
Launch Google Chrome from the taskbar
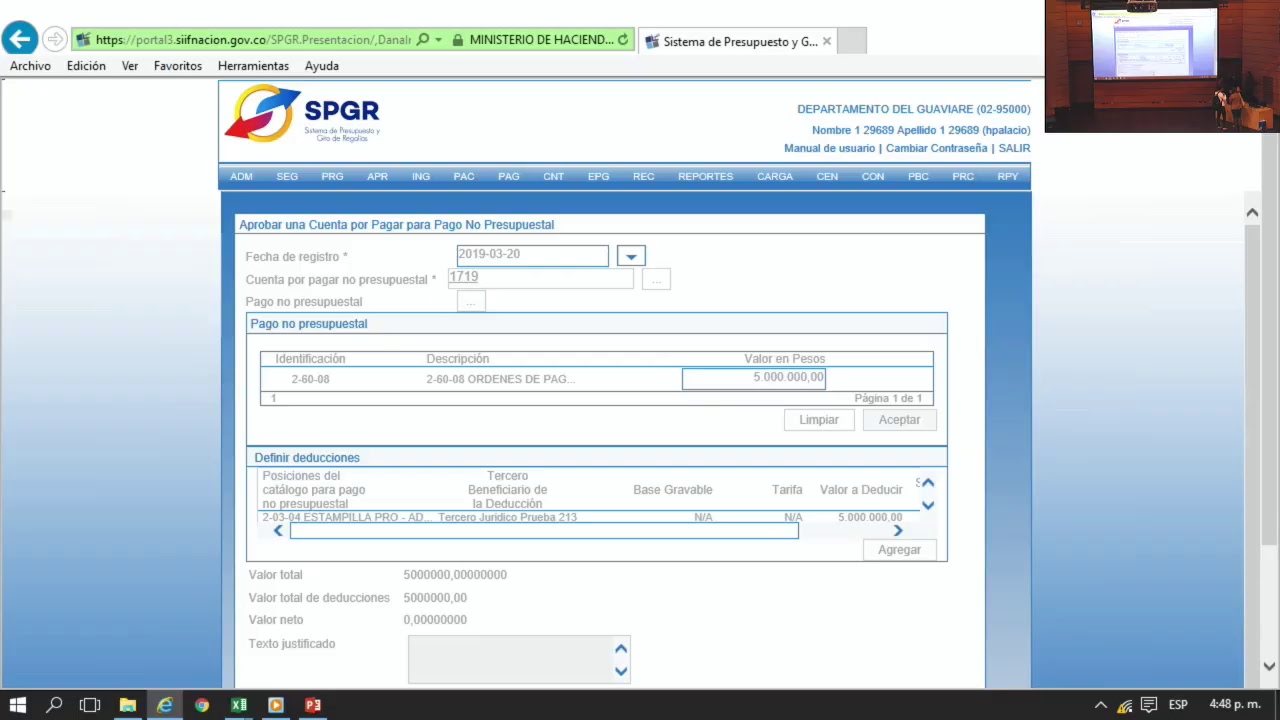pyautogui.click(x=202, y=705)
